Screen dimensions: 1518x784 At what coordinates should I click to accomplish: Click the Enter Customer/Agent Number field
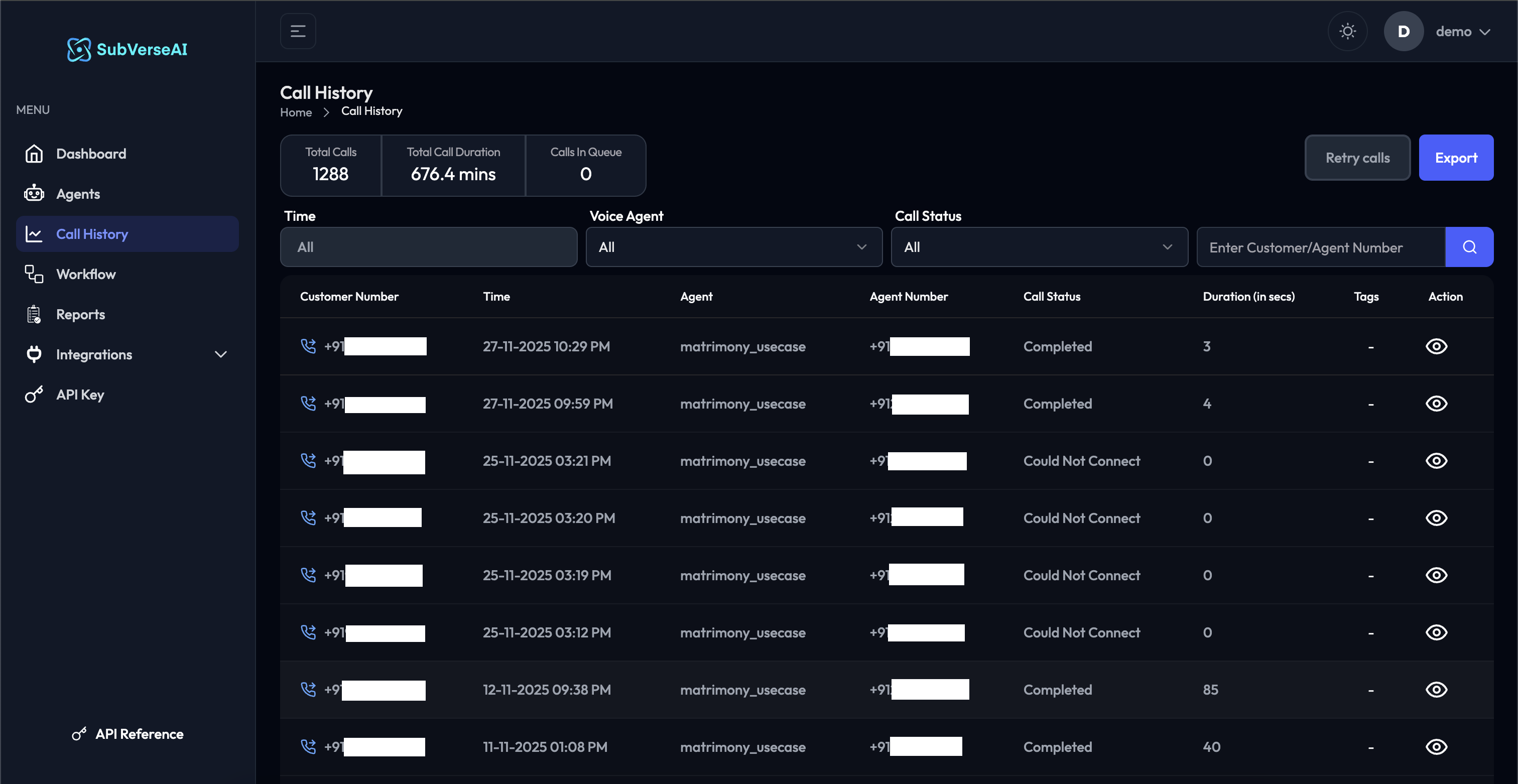(x=1320, y=247)
